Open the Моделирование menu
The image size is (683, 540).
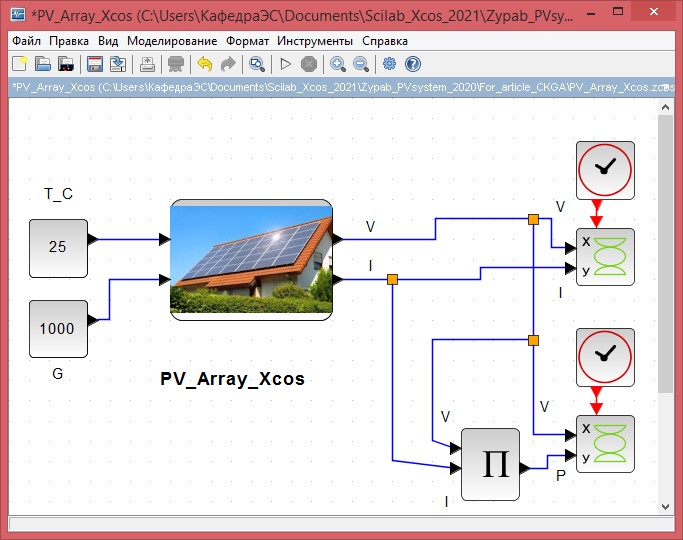172,41
